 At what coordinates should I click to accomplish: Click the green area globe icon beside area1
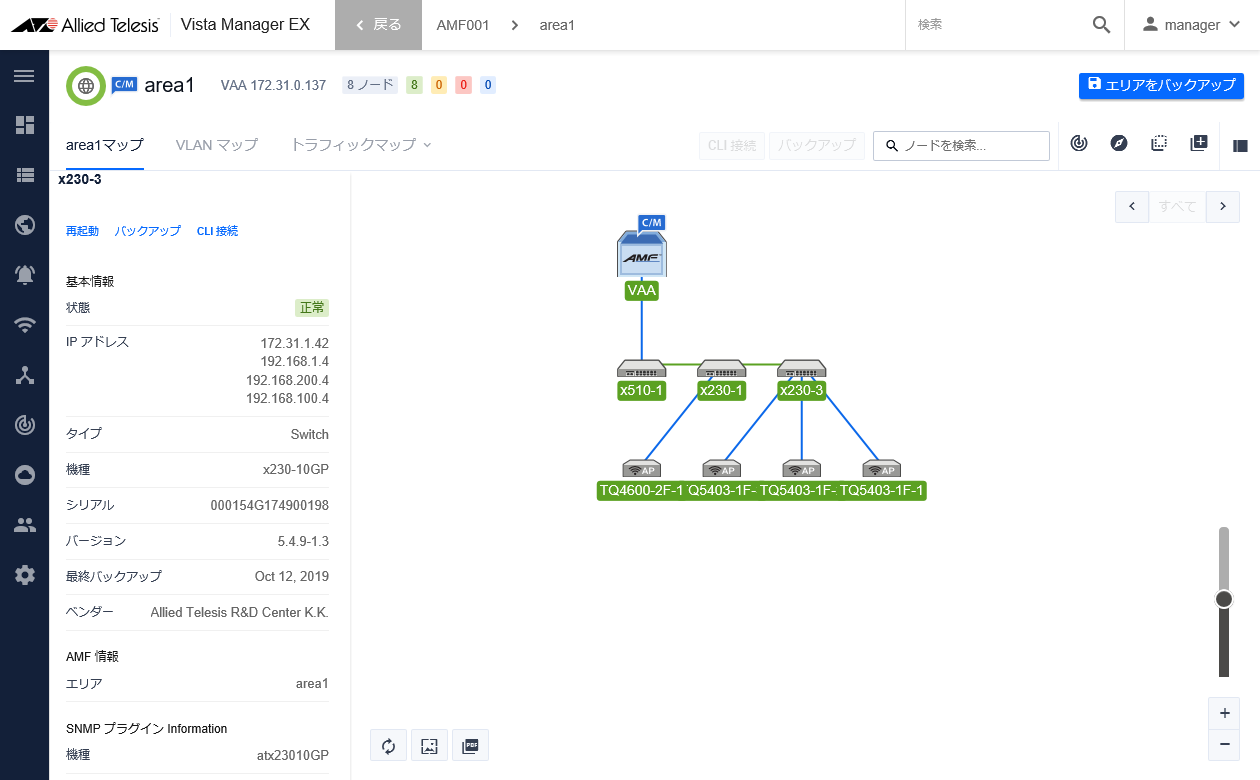(86, 85)
